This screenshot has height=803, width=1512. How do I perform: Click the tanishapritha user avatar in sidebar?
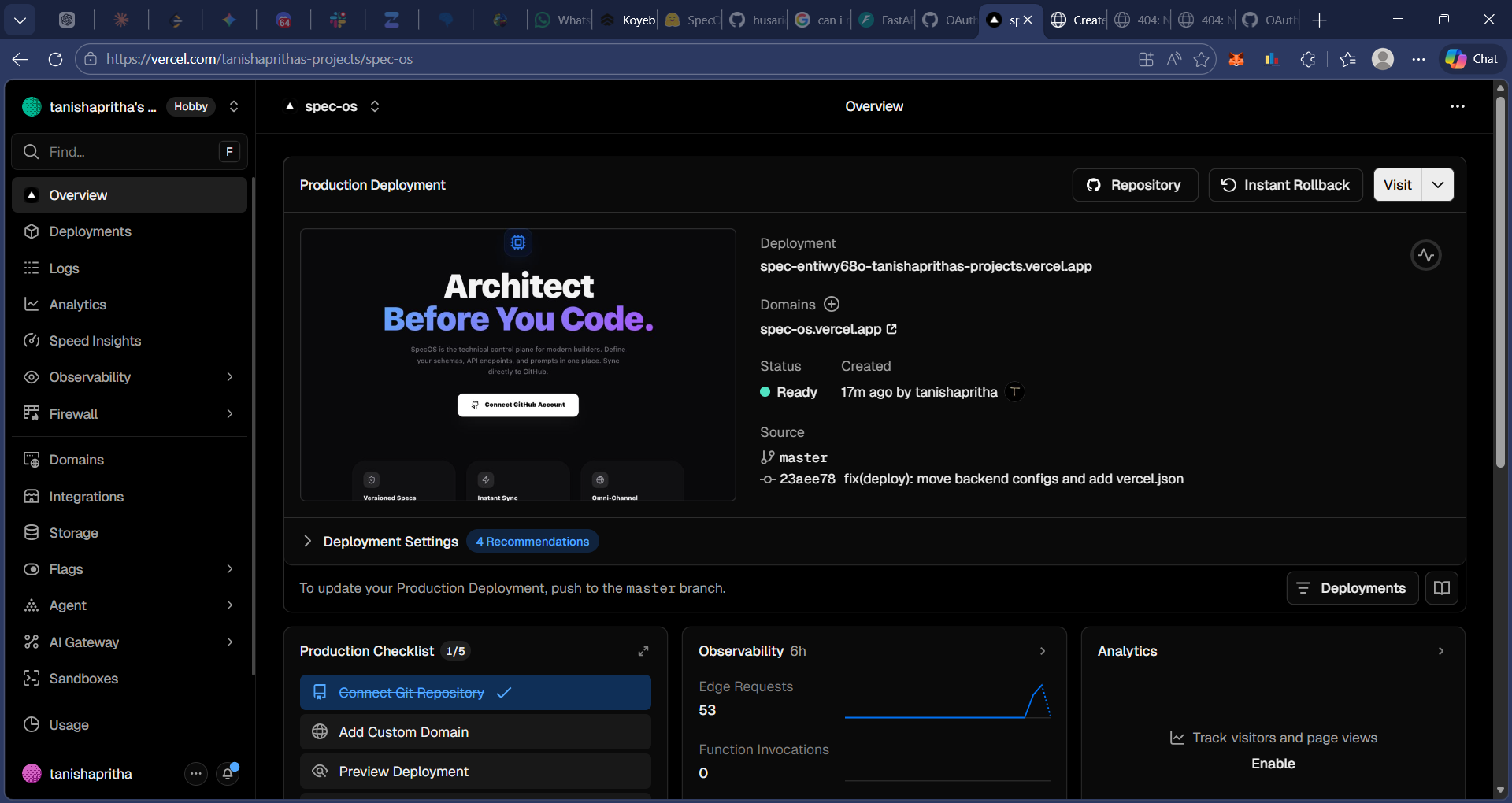coord(31,774)
